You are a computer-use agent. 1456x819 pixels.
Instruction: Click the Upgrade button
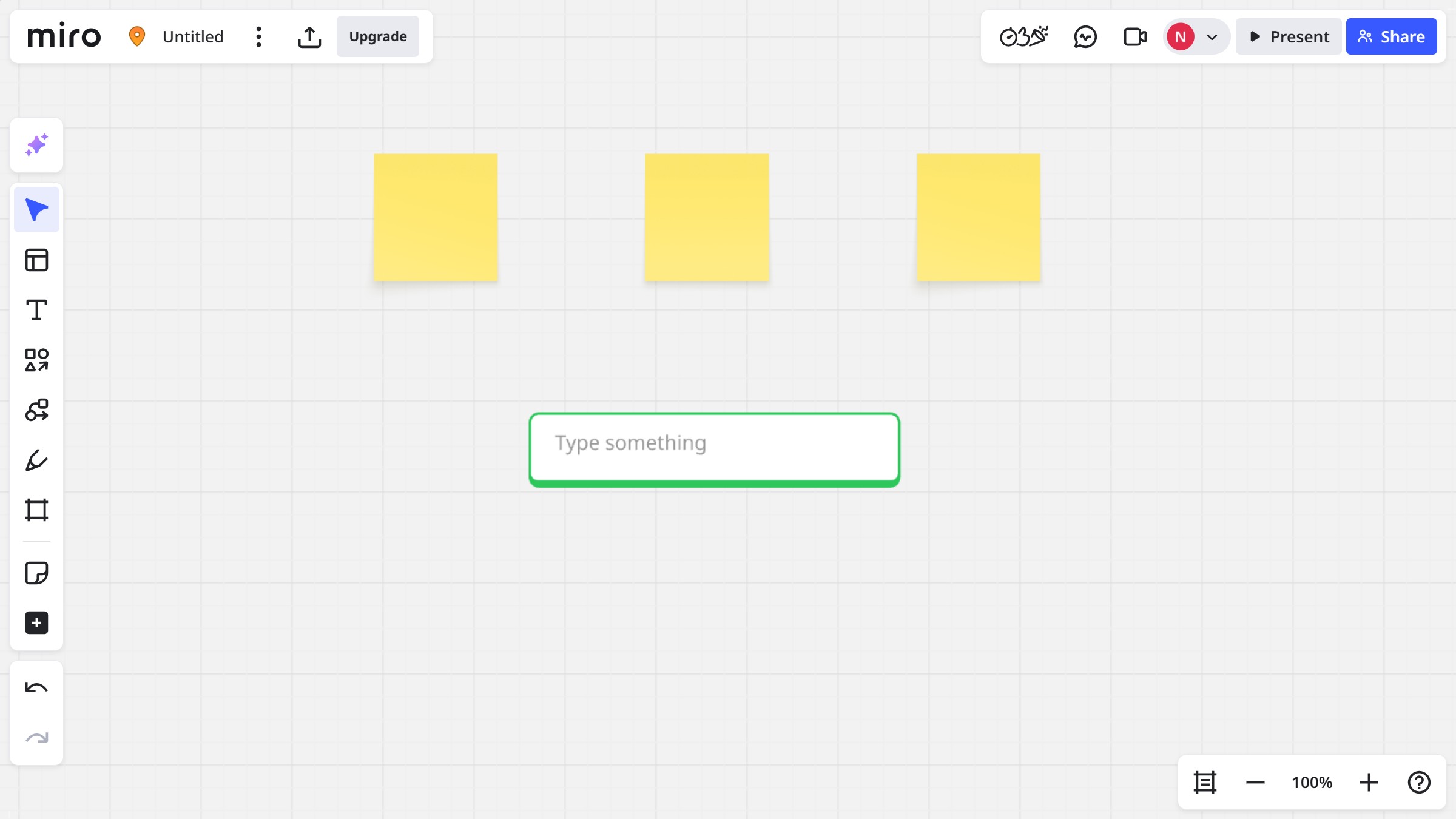[x=377, y=36]
